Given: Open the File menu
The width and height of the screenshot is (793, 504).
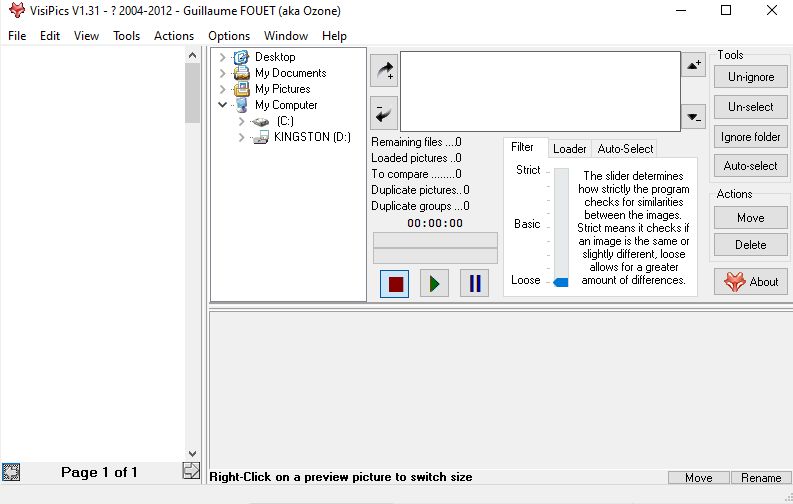Looking at the screenshot, I should click(x=17, y=36).
